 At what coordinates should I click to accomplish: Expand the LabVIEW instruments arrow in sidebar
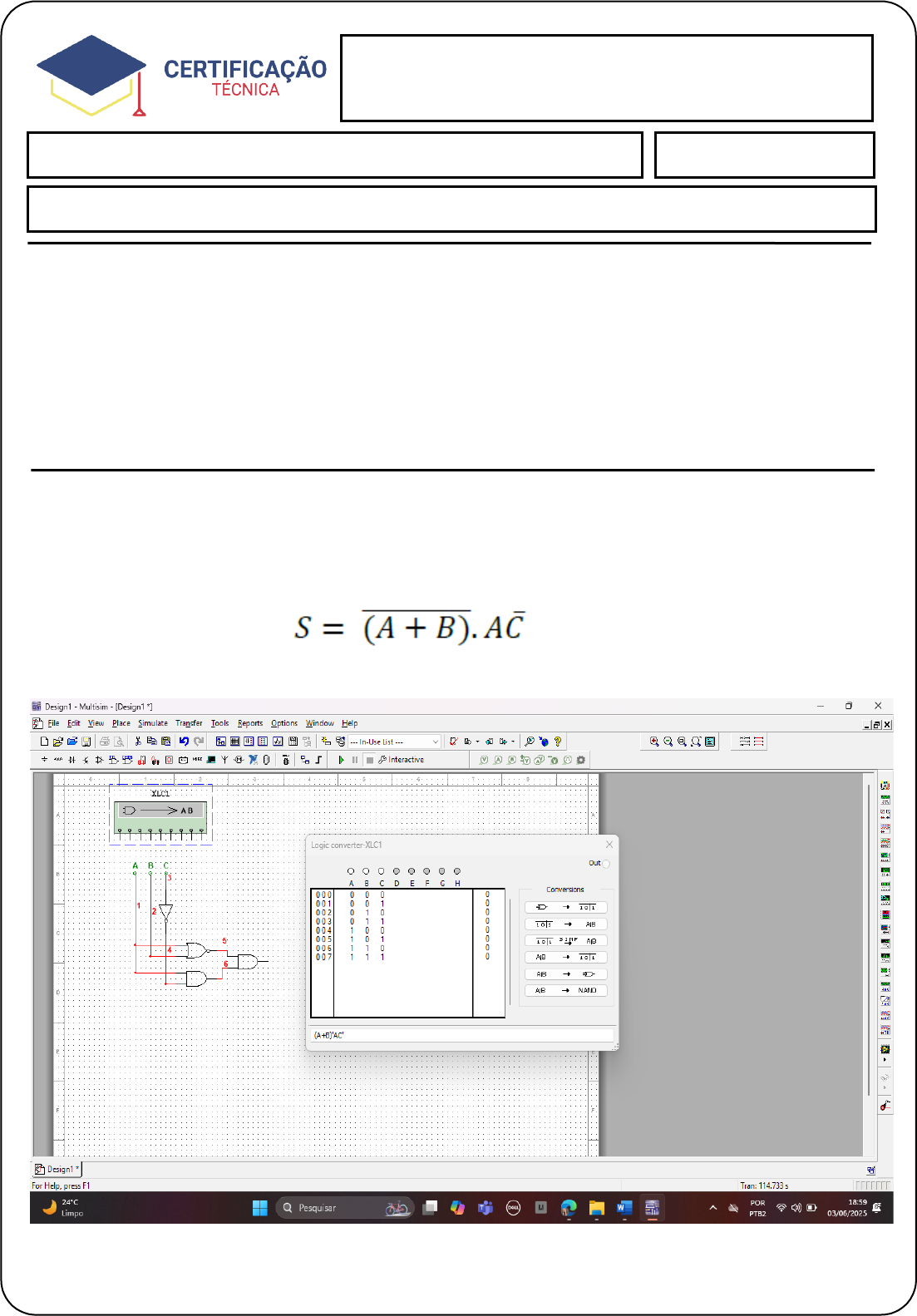coord(885,1060)
